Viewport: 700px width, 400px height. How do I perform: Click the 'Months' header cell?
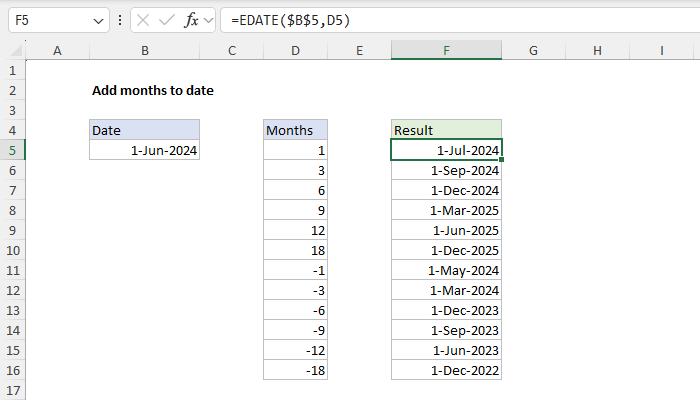click(296, 130)
